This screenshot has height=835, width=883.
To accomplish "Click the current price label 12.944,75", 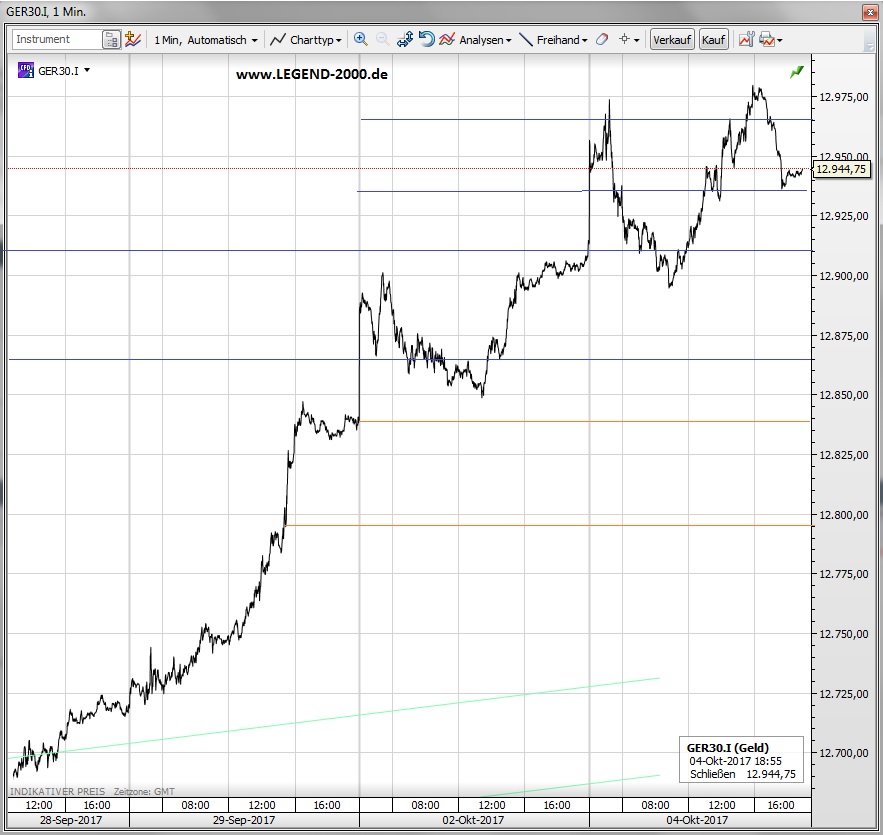I will (841, 169).
